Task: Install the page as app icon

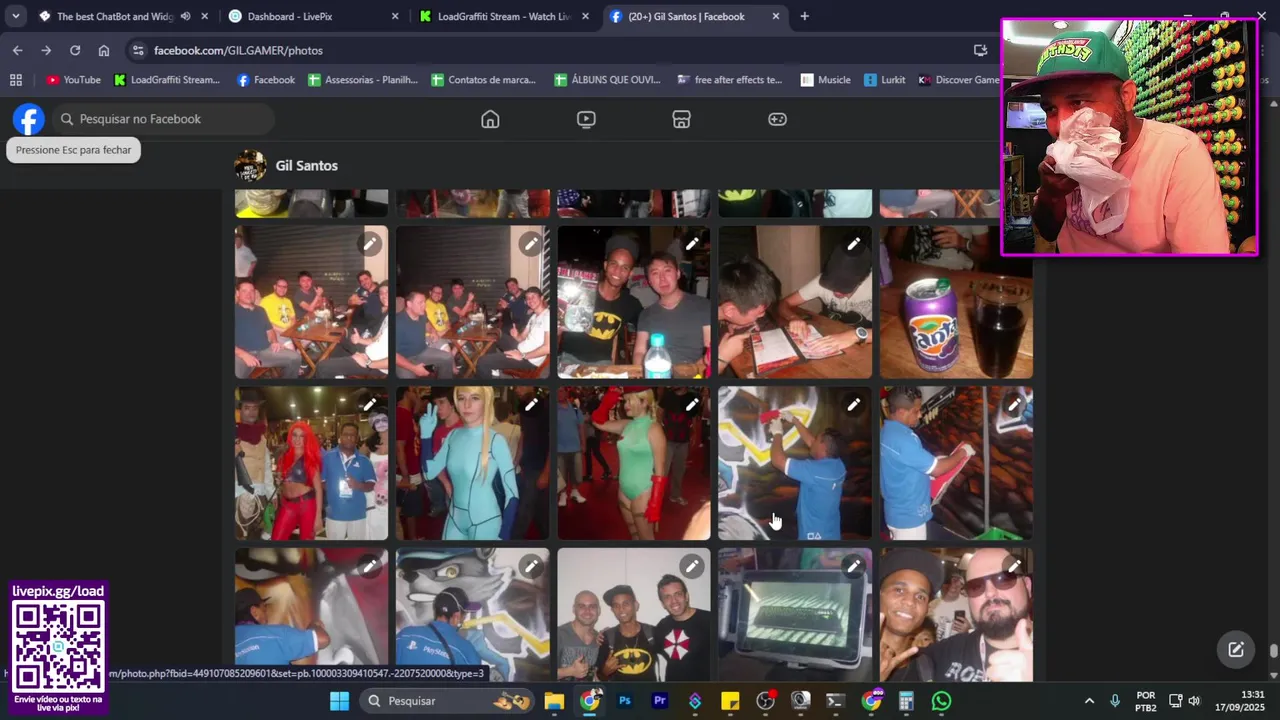Action: (x=980, y=50)
